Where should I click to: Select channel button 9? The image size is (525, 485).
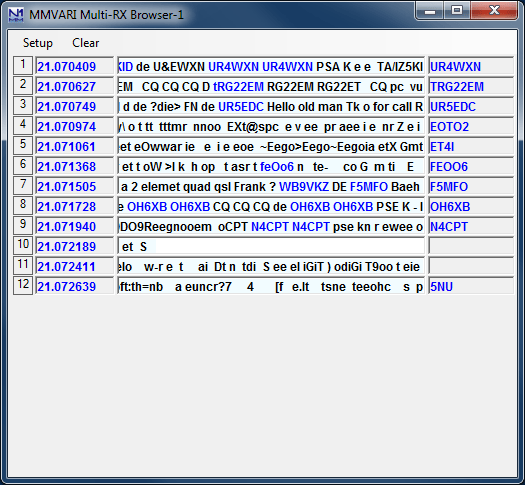tap(23, 225)
